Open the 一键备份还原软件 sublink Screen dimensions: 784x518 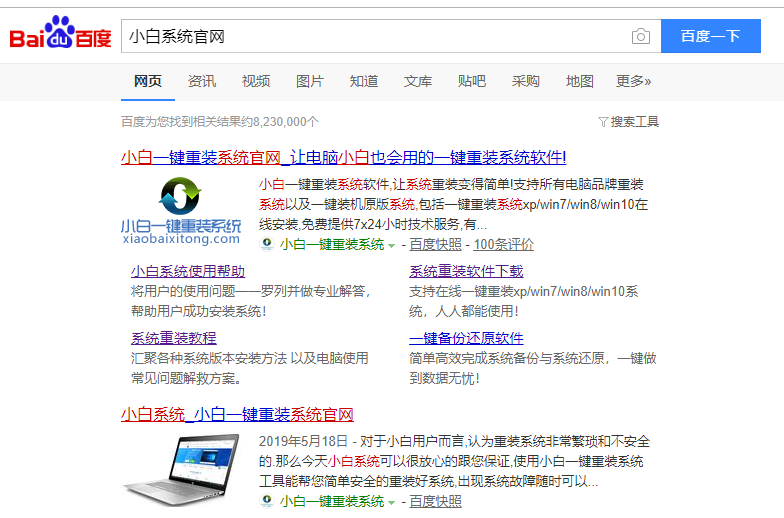coord(466,338)
